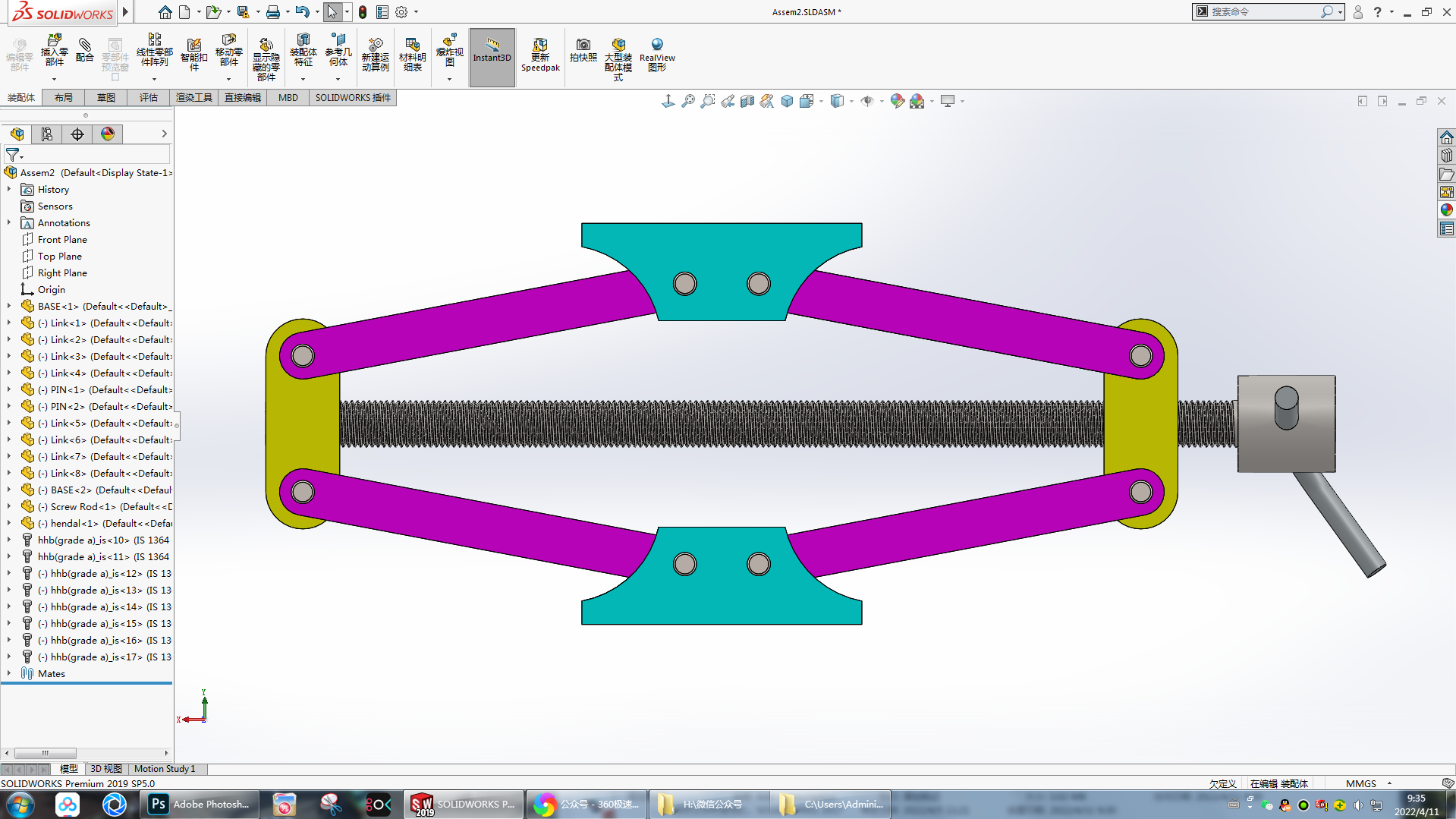Click the Section View icon
Screen dimensions: 1456x819
747,101
